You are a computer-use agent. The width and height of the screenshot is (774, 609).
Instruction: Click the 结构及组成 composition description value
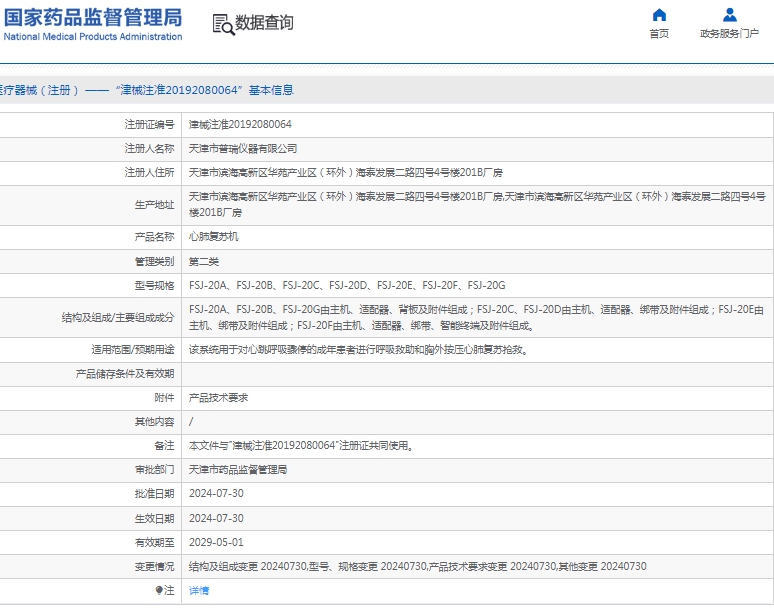point(476,317)
